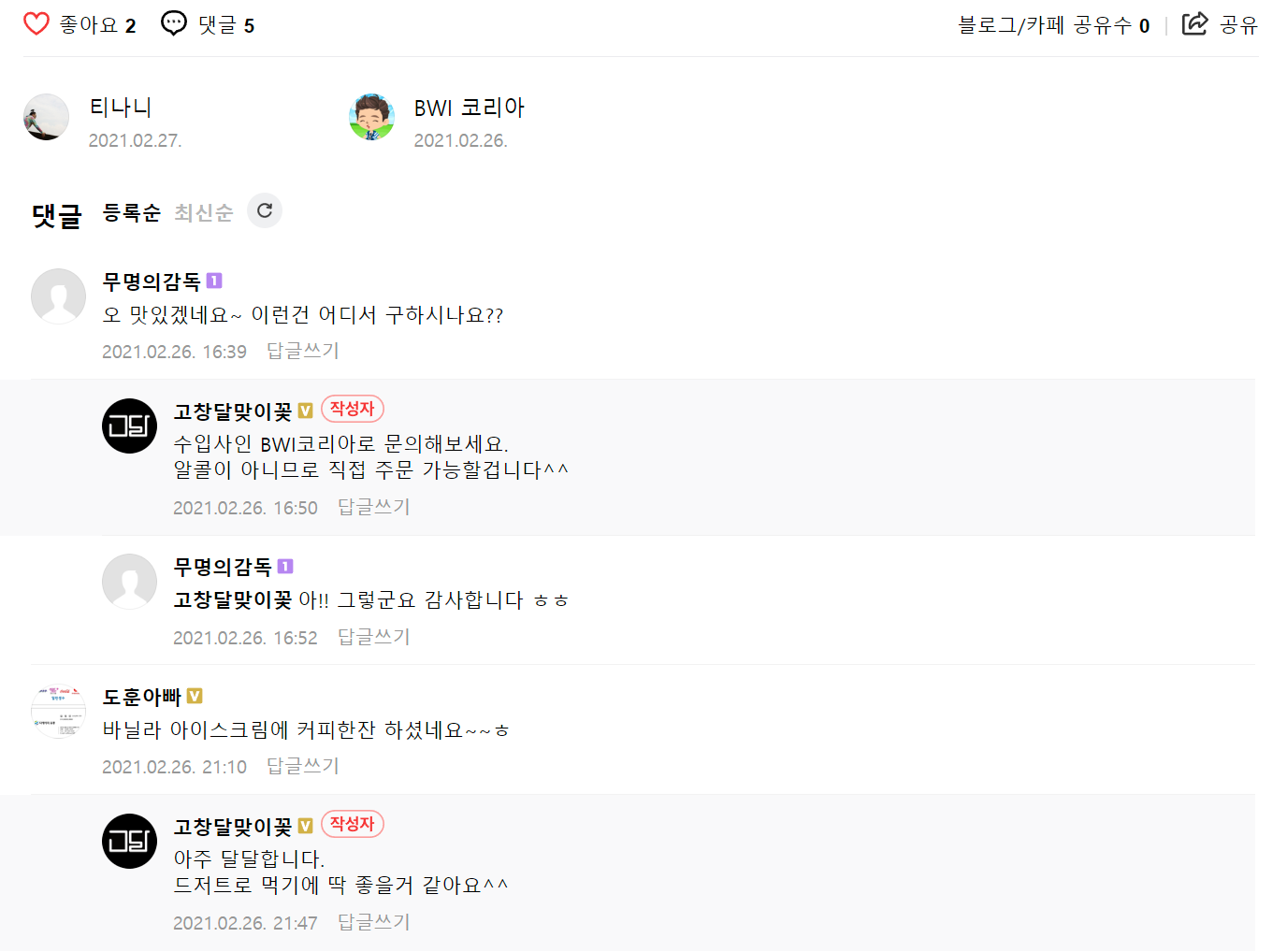This screenshot has width=1273, height=952.
Task: Click the speech bubble comment icon
Action: click(x=174, y=23)
